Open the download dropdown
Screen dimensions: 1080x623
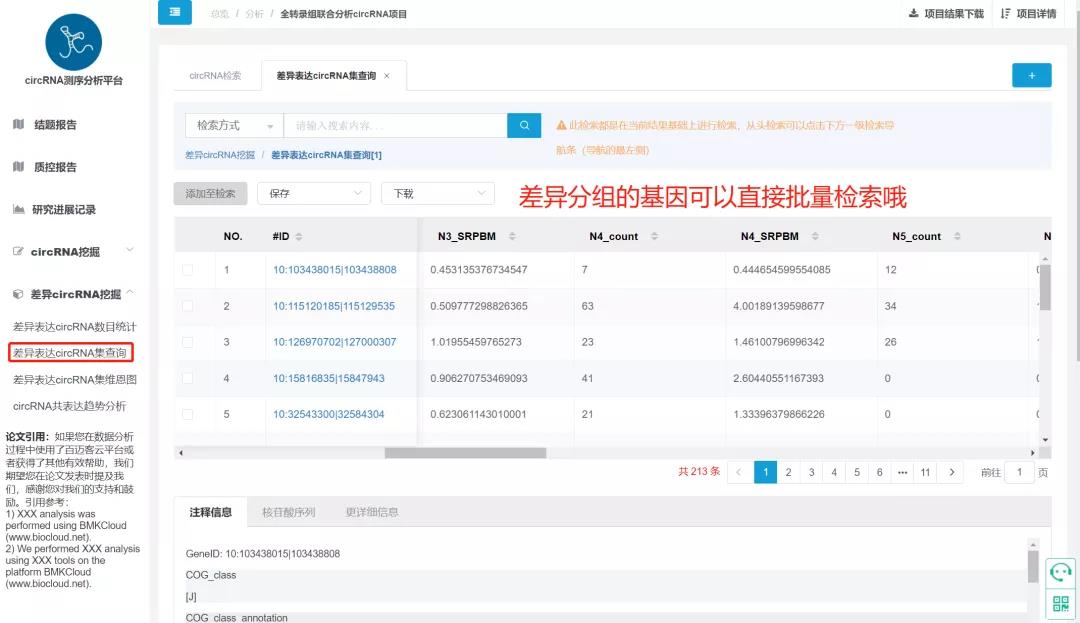437,193
